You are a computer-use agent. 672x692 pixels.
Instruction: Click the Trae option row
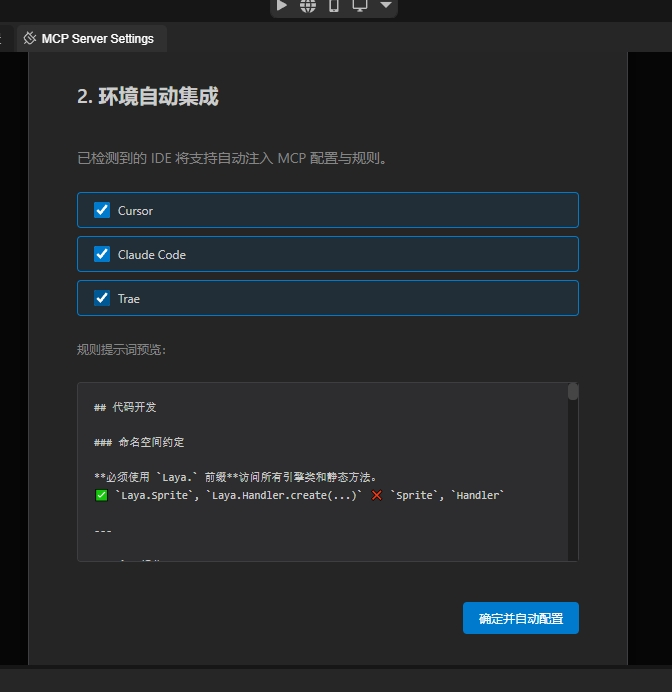coord(328,298)
